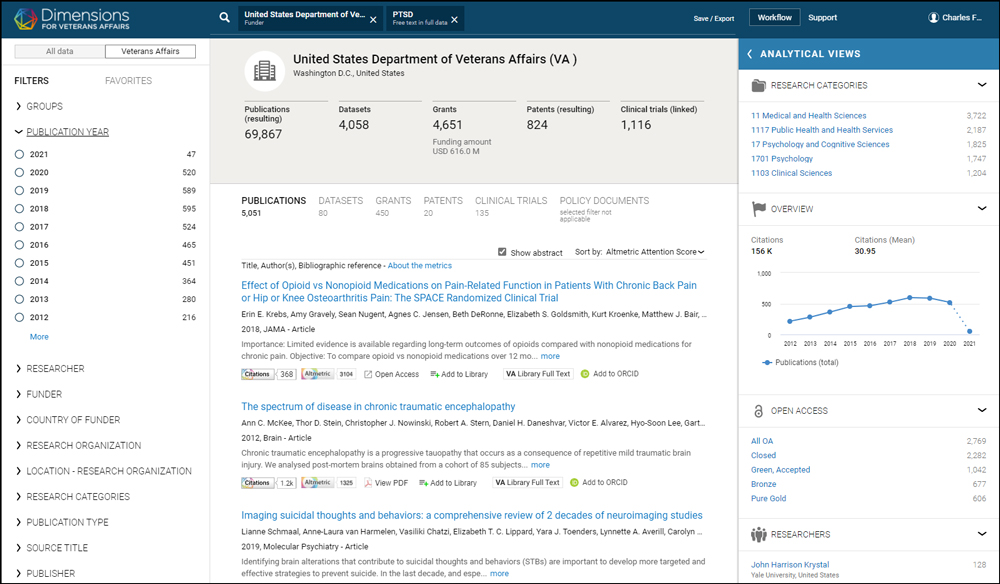Select publication year 2021 radio button
This screenshot has height=584, width=1000.
point(19,154)
